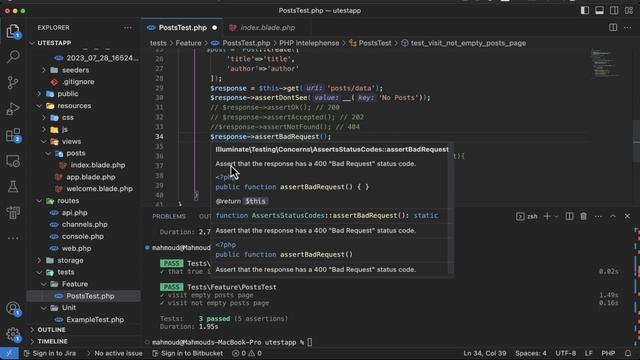Open ExampleTest.php in Unit folder
Viewport: 640px width, 360px height.
pyautogui.click(x=95, y=320)
